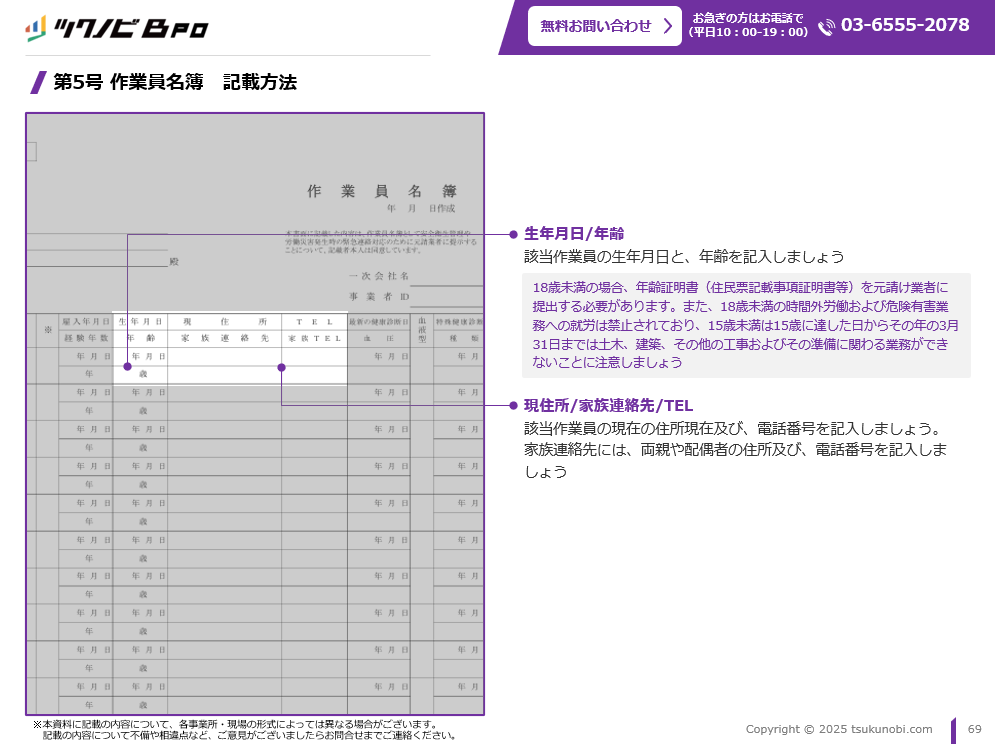Click the 最新の健康診断日 header cell
The height and width of the screenshot is (744, 995).
(378, 322)
